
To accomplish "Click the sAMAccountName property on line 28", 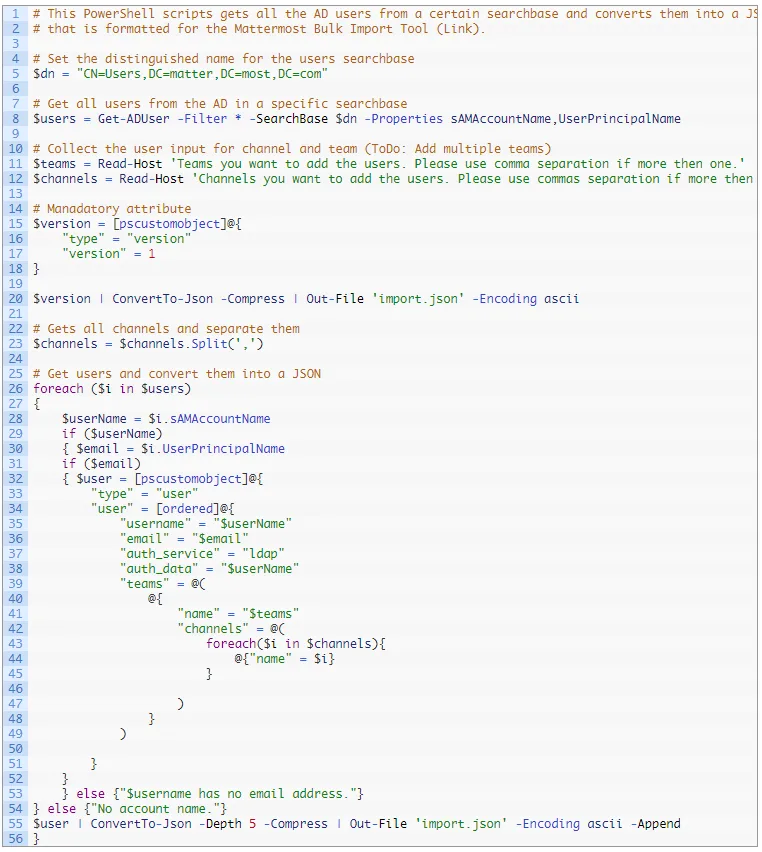I will (x=220, y=419).
